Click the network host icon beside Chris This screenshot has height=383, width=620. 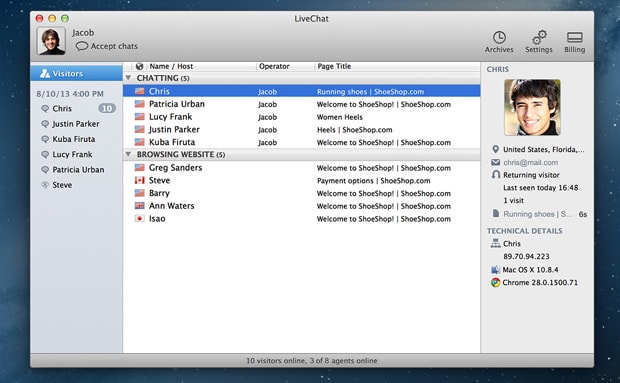click(495, 243)
